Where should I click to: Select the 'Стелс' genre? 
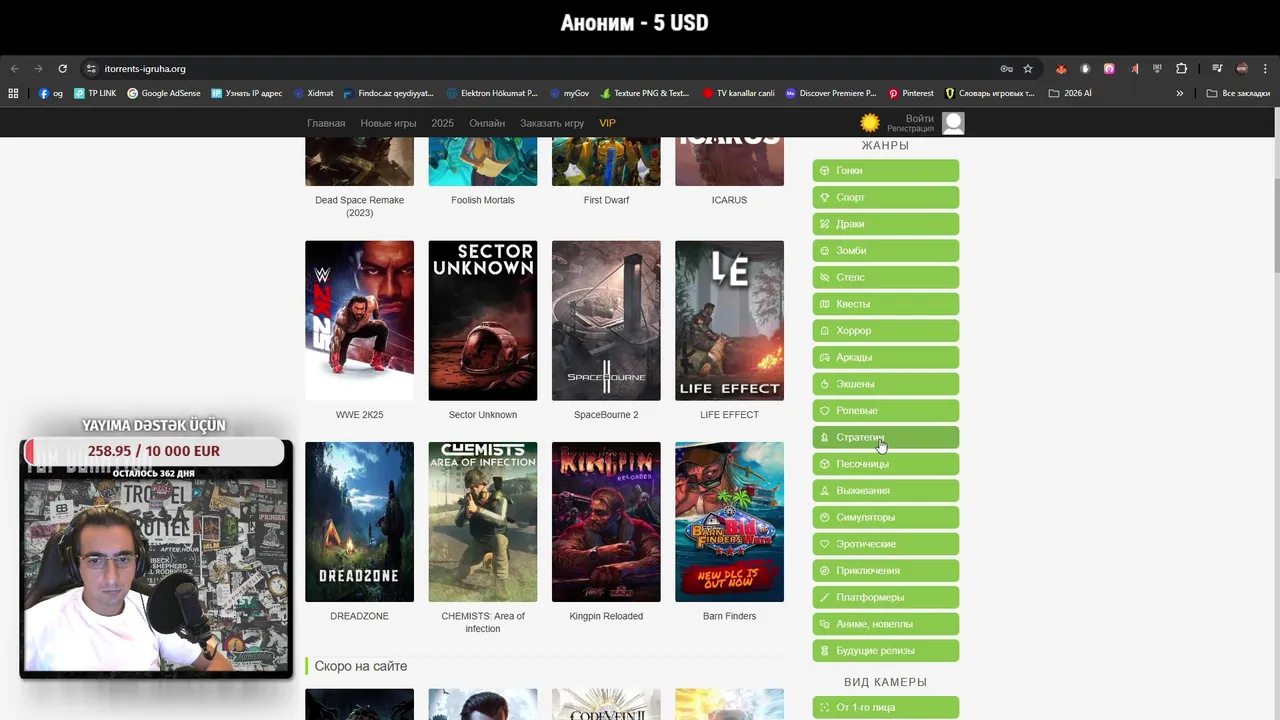[x=885, y=277]
